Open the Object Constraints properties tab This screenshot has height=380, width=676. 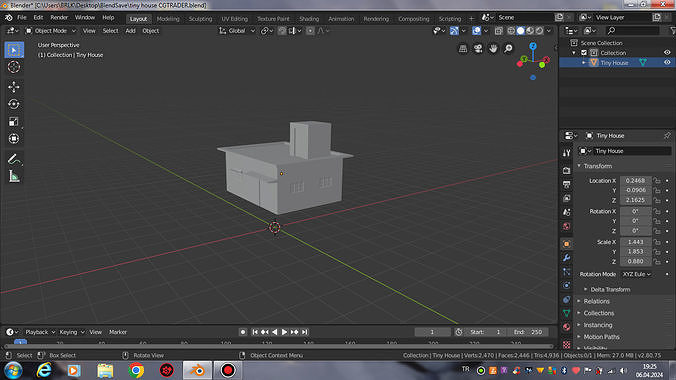(566, 299)
